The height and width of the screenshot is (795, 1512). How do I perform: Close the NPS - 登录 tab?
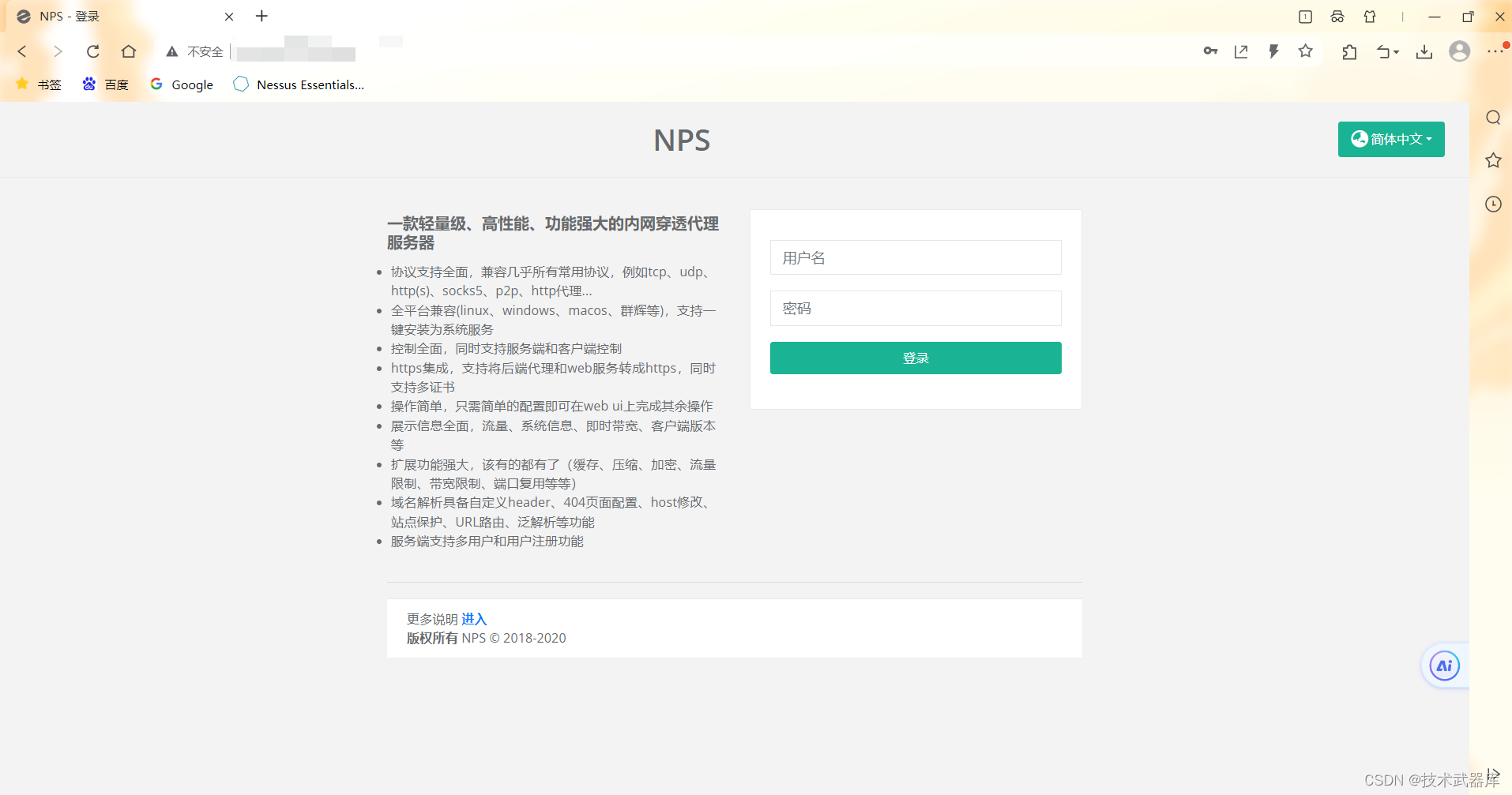click(229, 17)
